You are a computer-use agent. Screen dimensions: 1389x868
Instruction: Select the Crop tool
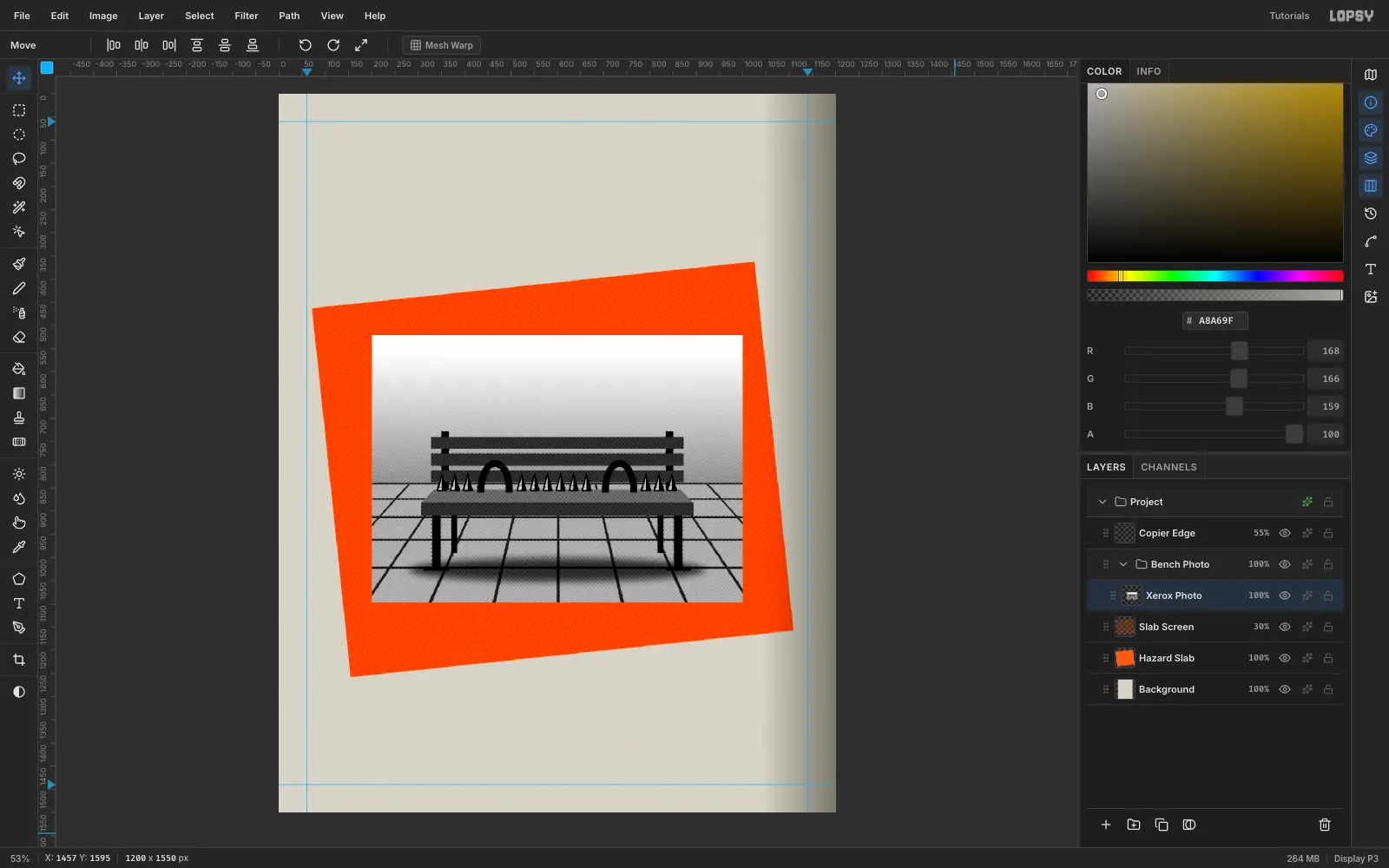(x=18, y=660)
